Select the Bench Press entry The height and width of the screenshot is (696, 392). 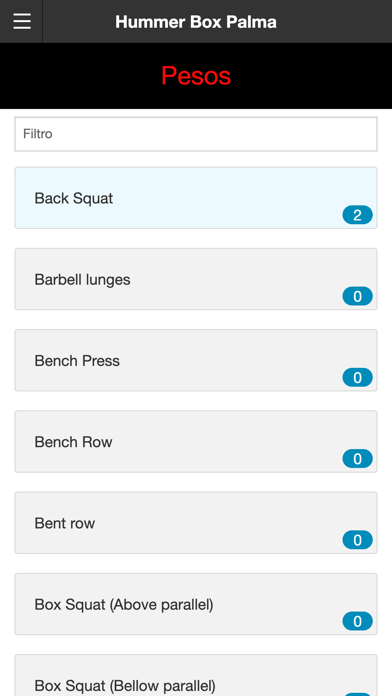point(196,360)
